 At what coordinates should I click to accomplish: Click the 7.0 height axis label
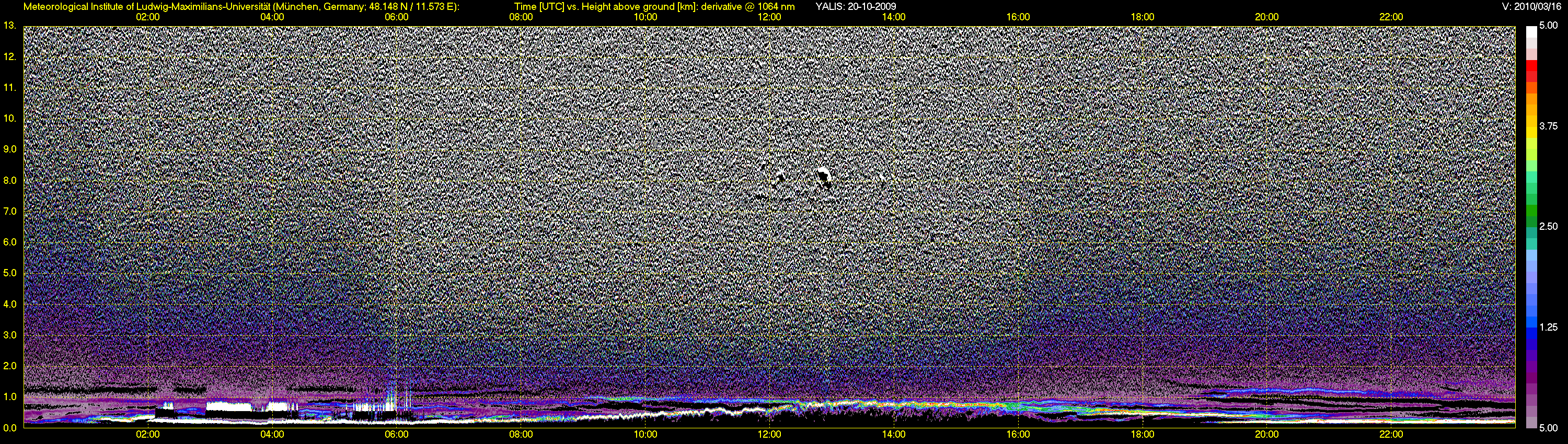point(9,211)
